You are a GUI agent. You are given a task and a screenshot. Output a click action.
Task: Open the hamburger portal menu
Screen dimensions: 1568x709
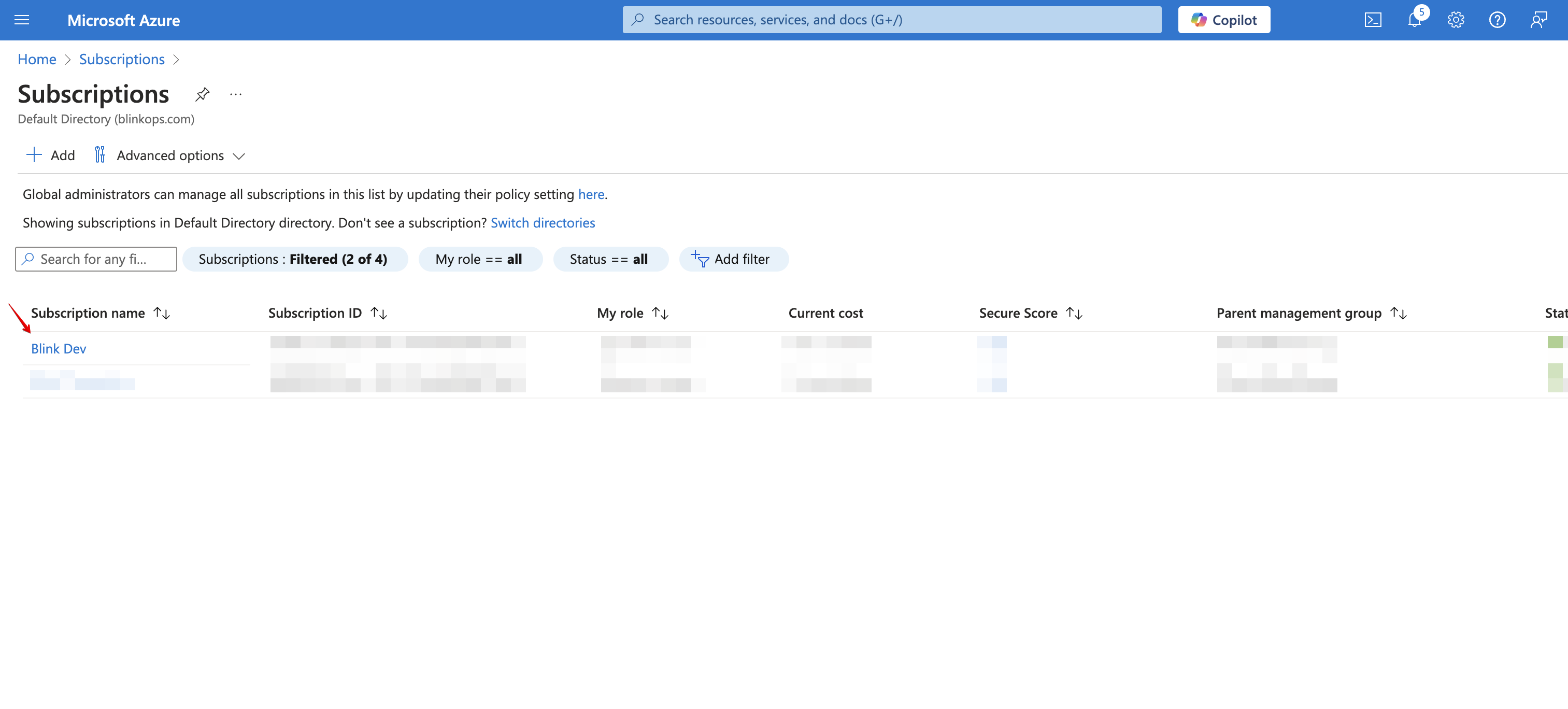coord(22,20)
